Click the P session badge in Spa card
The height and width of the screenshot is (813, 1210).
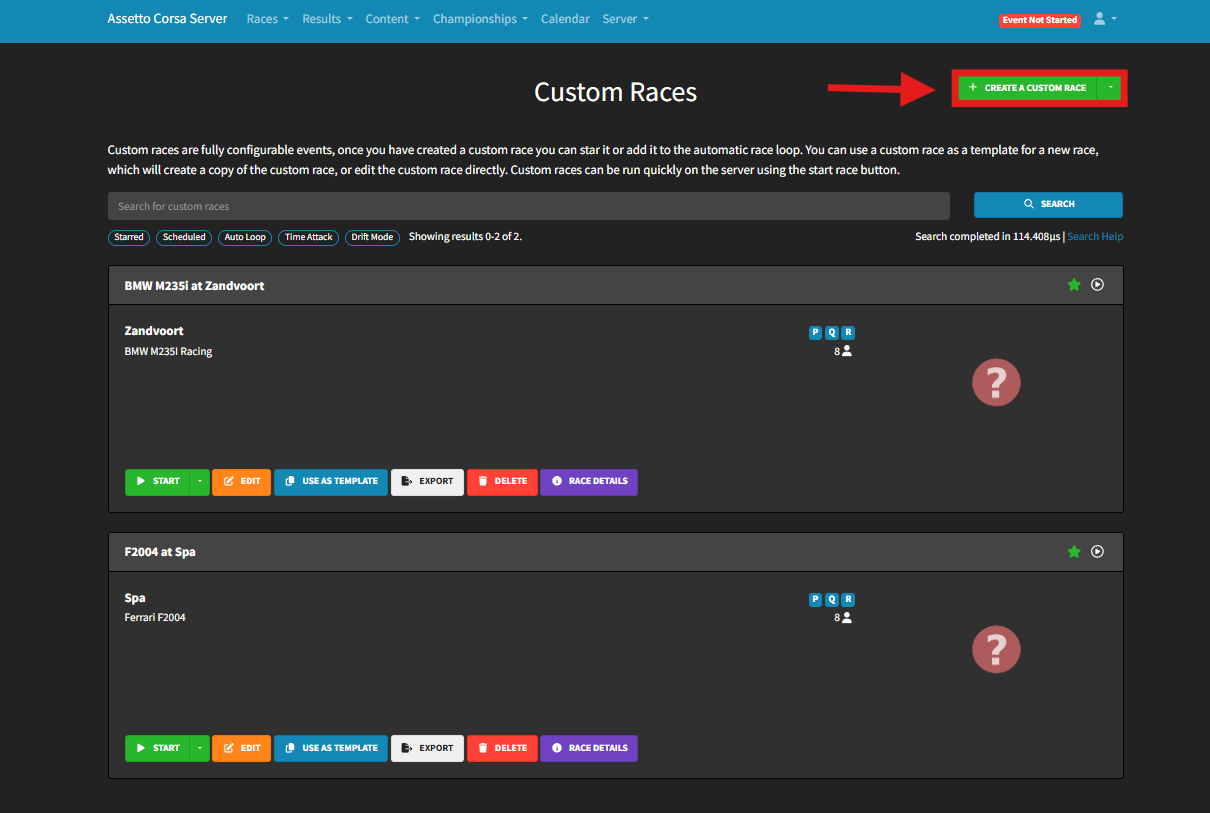tap(815, 600)
